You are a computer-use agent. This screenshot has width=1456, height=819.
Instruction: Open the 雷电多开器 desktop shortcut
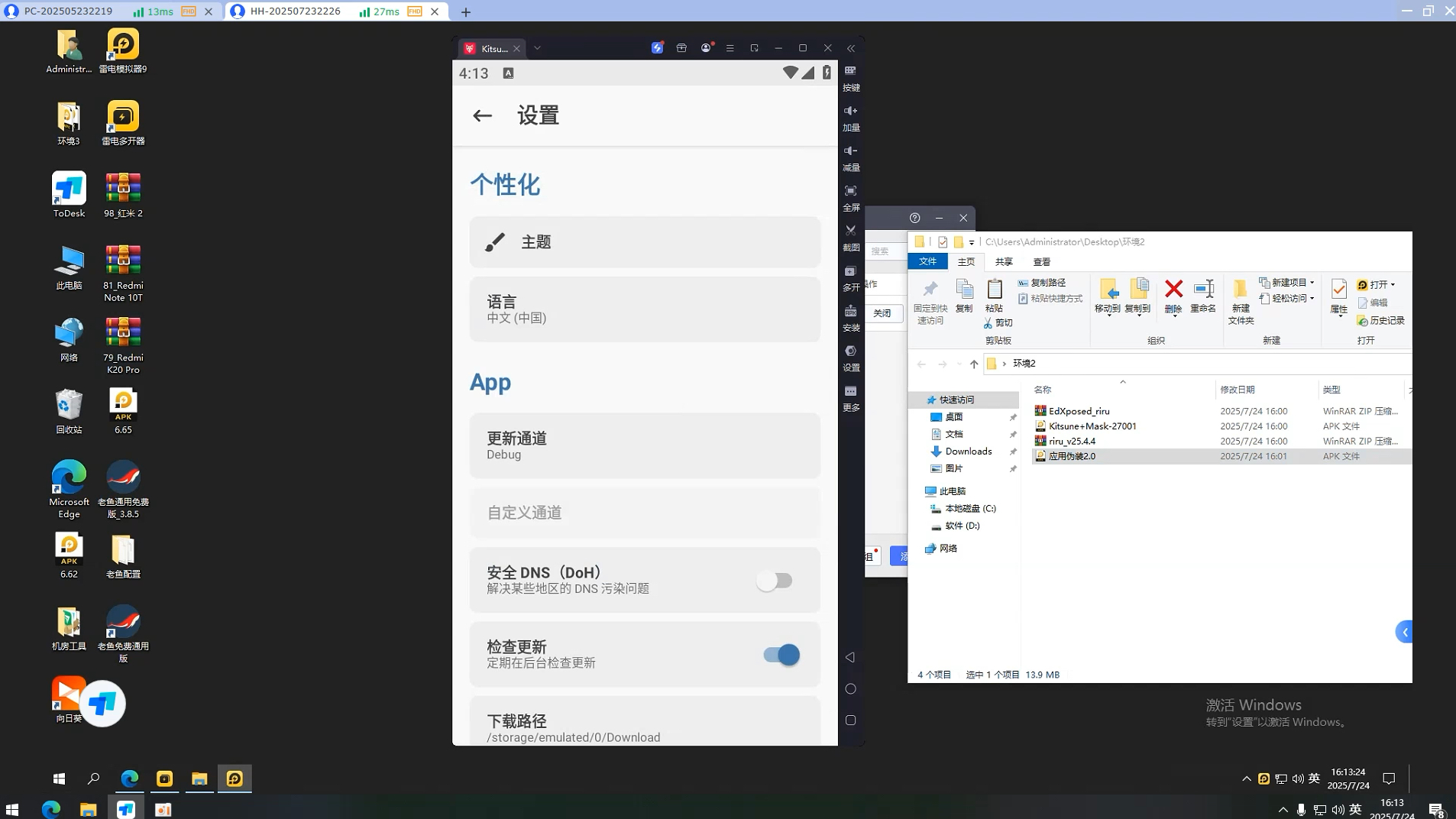pyautogui.click(x=123, y=123)
